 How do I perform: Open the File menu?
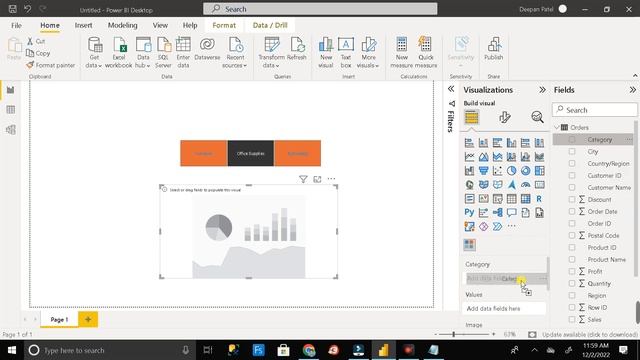click(x=16, y=25)
